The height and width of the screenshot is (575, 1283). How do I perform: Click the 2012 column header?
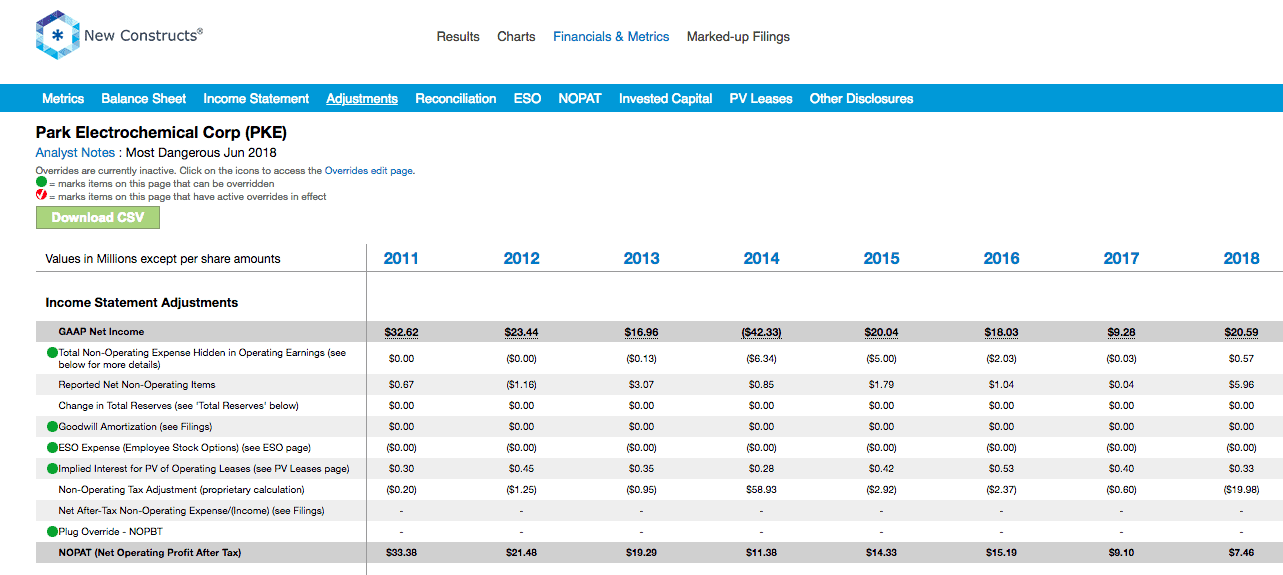click(521, 258)
